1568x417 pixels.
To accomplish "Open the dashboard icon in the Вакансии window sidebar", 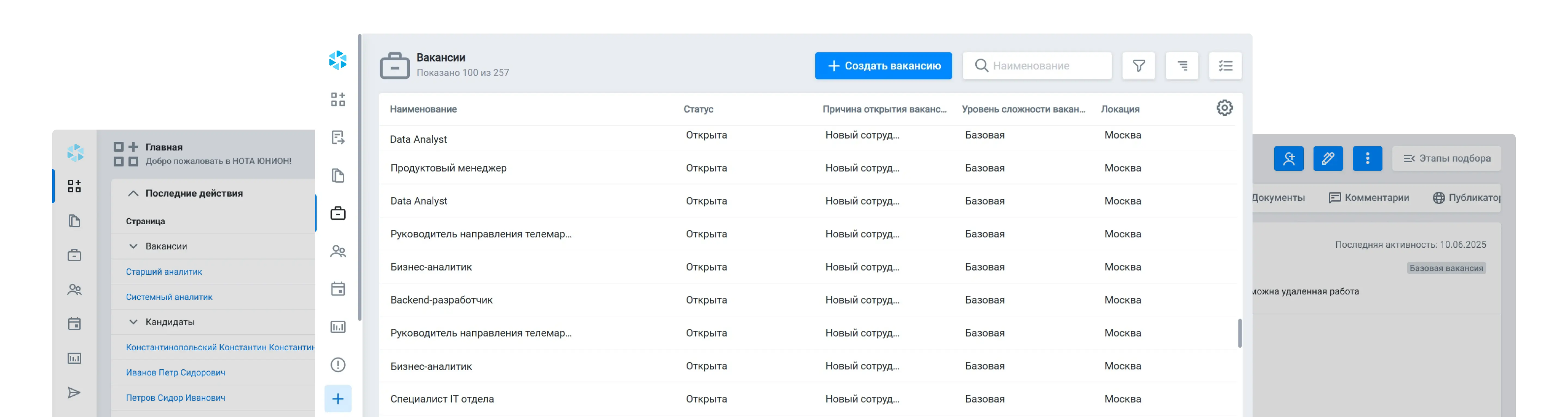I will point(338,99).
